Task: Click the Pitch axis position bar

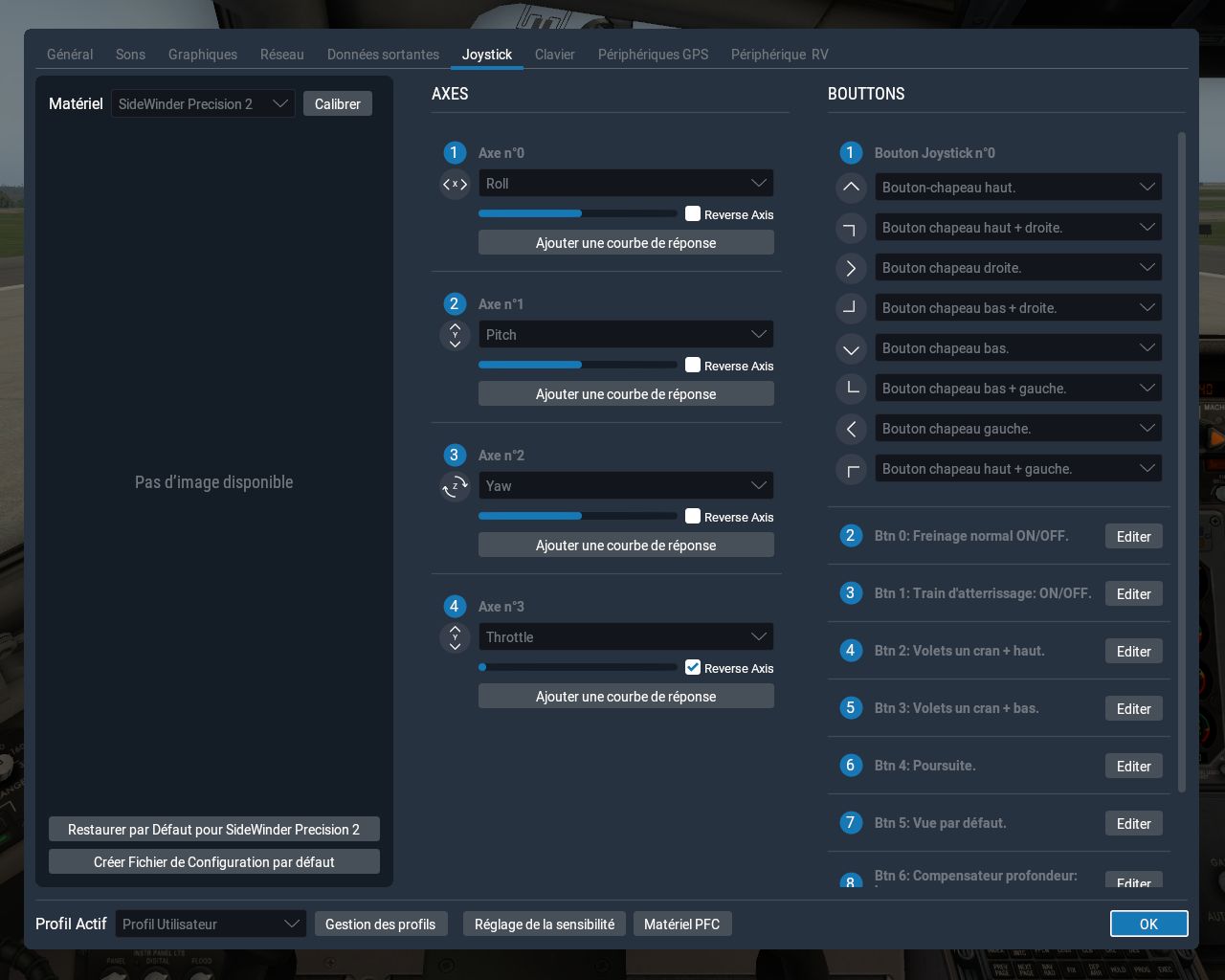Action: click(x=578, y=365)
